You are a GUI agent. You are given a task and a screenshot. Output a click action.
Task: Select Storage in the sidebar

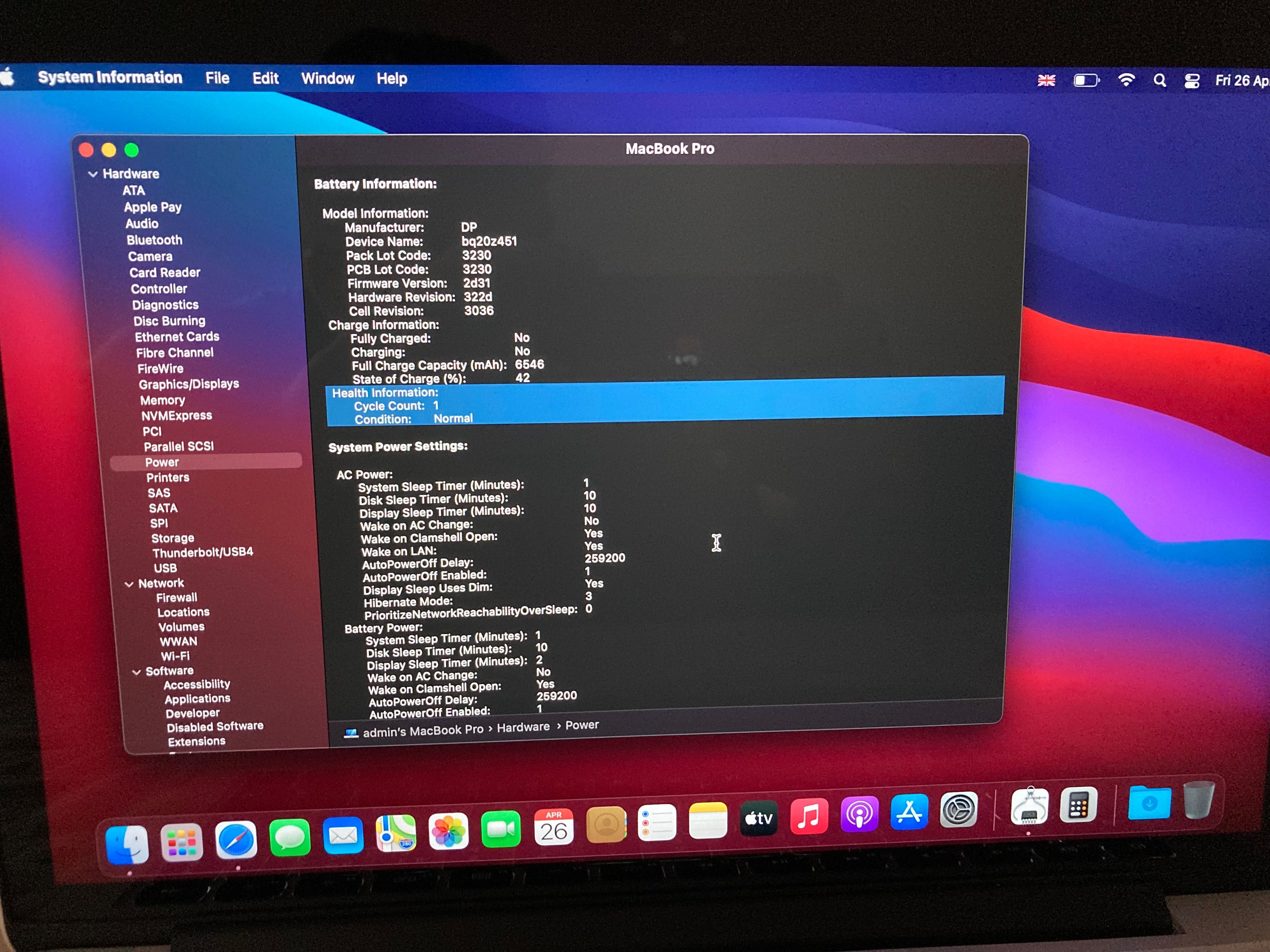tap(173, 538)
